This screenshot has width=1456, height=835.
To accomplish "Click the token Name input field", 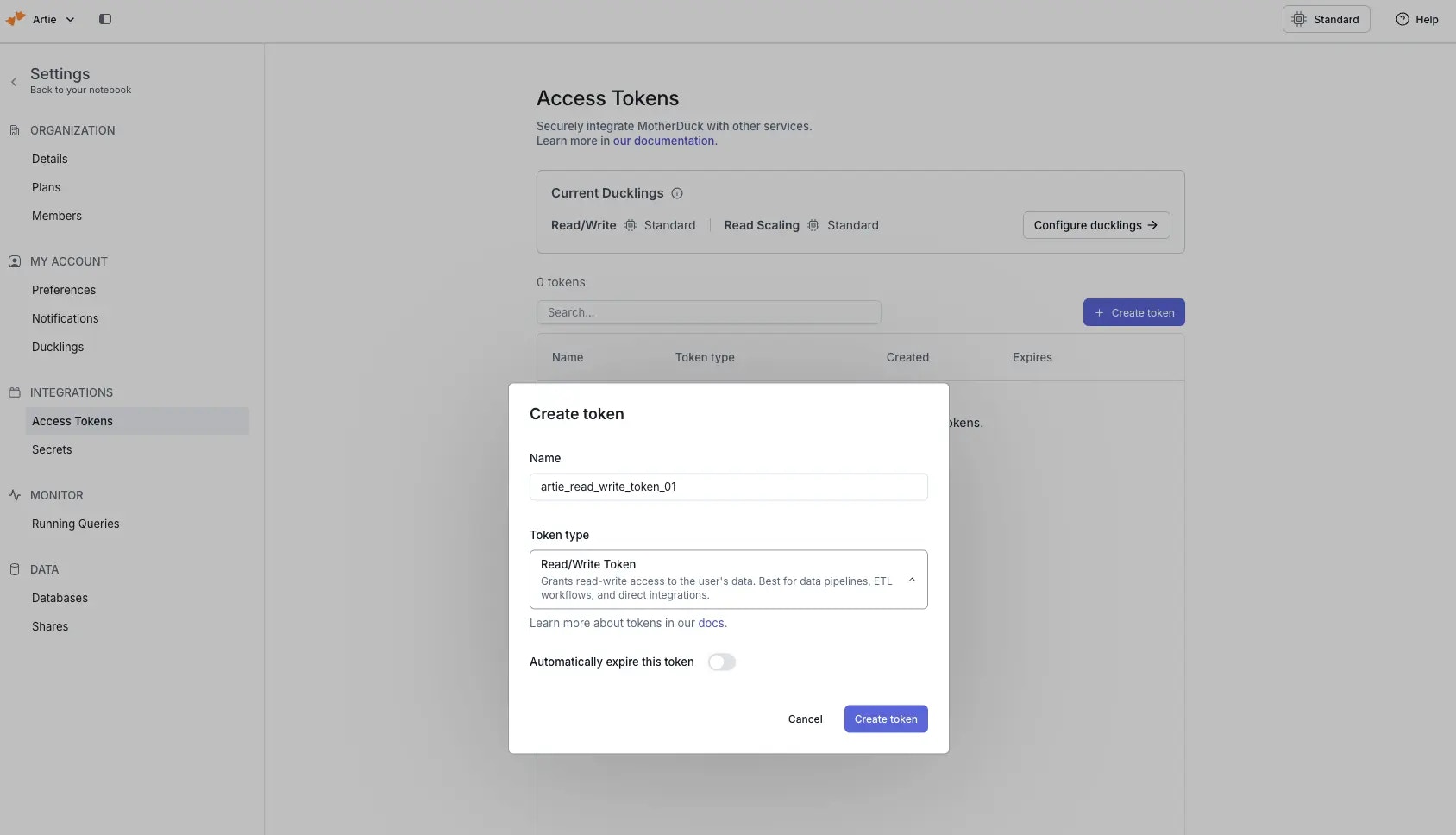I will 729,487.
